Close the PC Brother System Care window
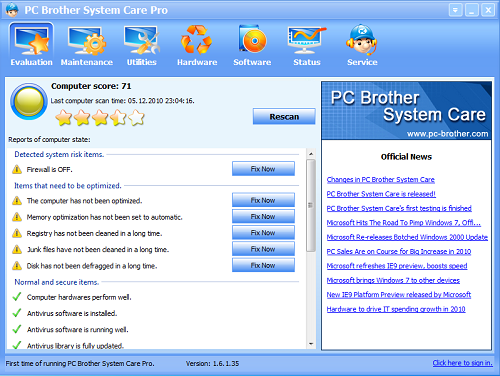The width and height of the screenshot is (500, 376). click(488, 10)
